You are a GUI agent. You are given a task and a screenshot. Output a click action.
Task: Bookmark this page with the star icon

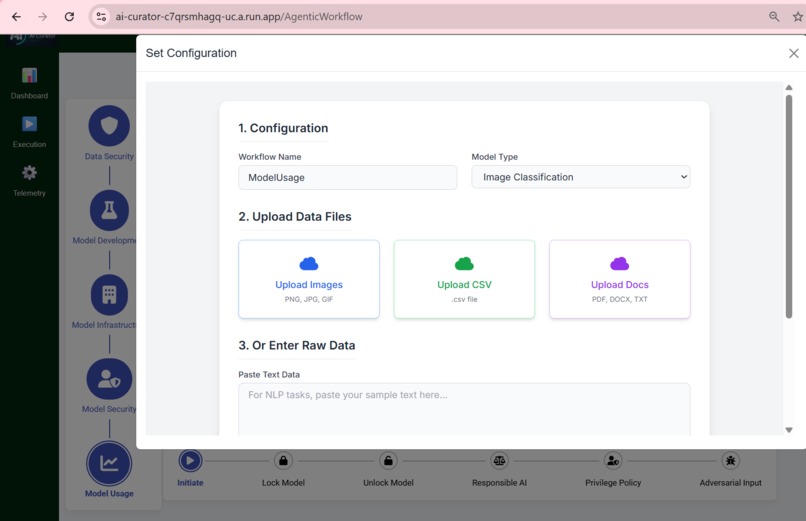click(798, 16)
